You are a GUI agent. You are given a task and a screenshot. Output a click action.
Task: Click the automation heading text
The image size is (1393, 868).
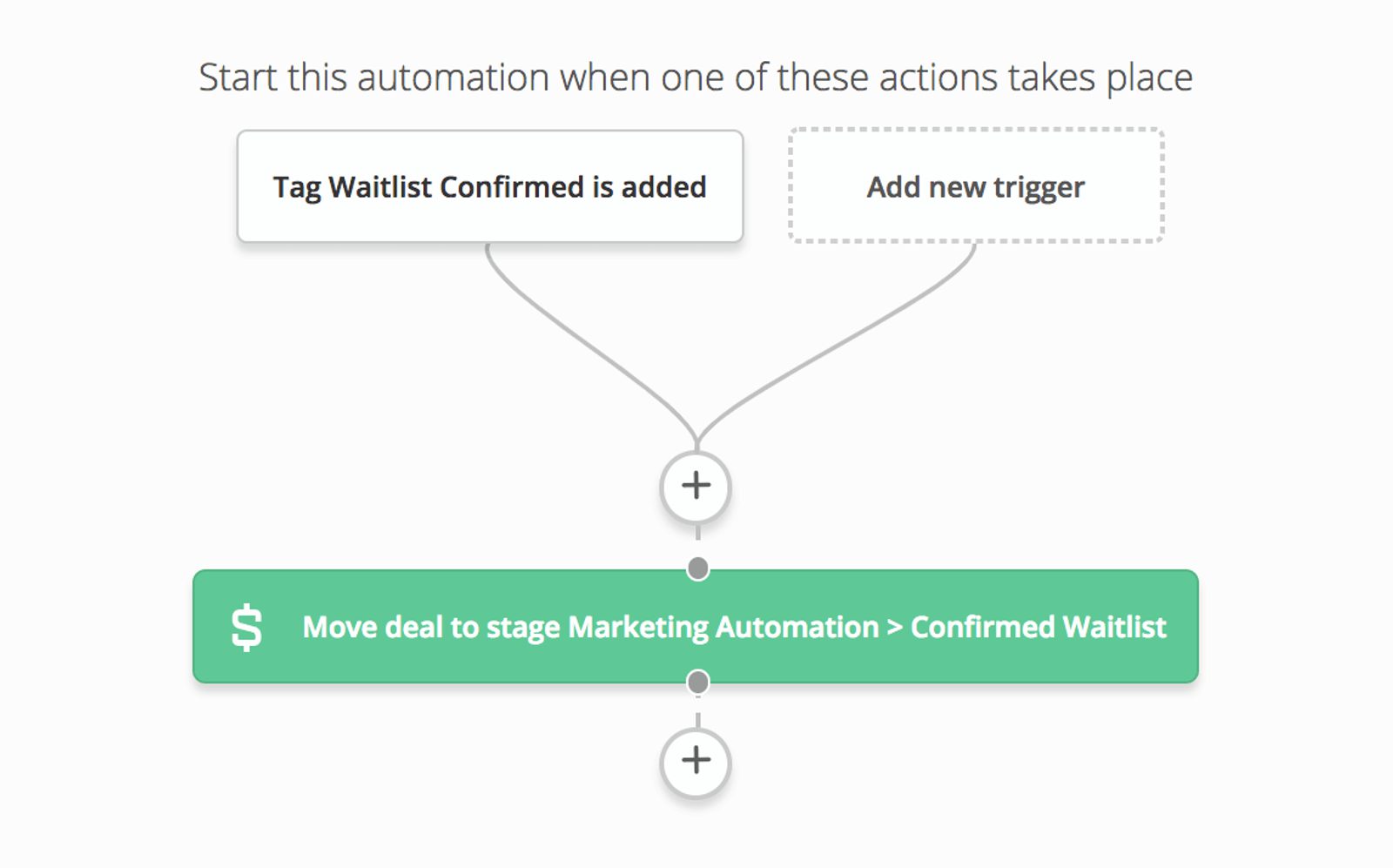click(x=696, y=77)
